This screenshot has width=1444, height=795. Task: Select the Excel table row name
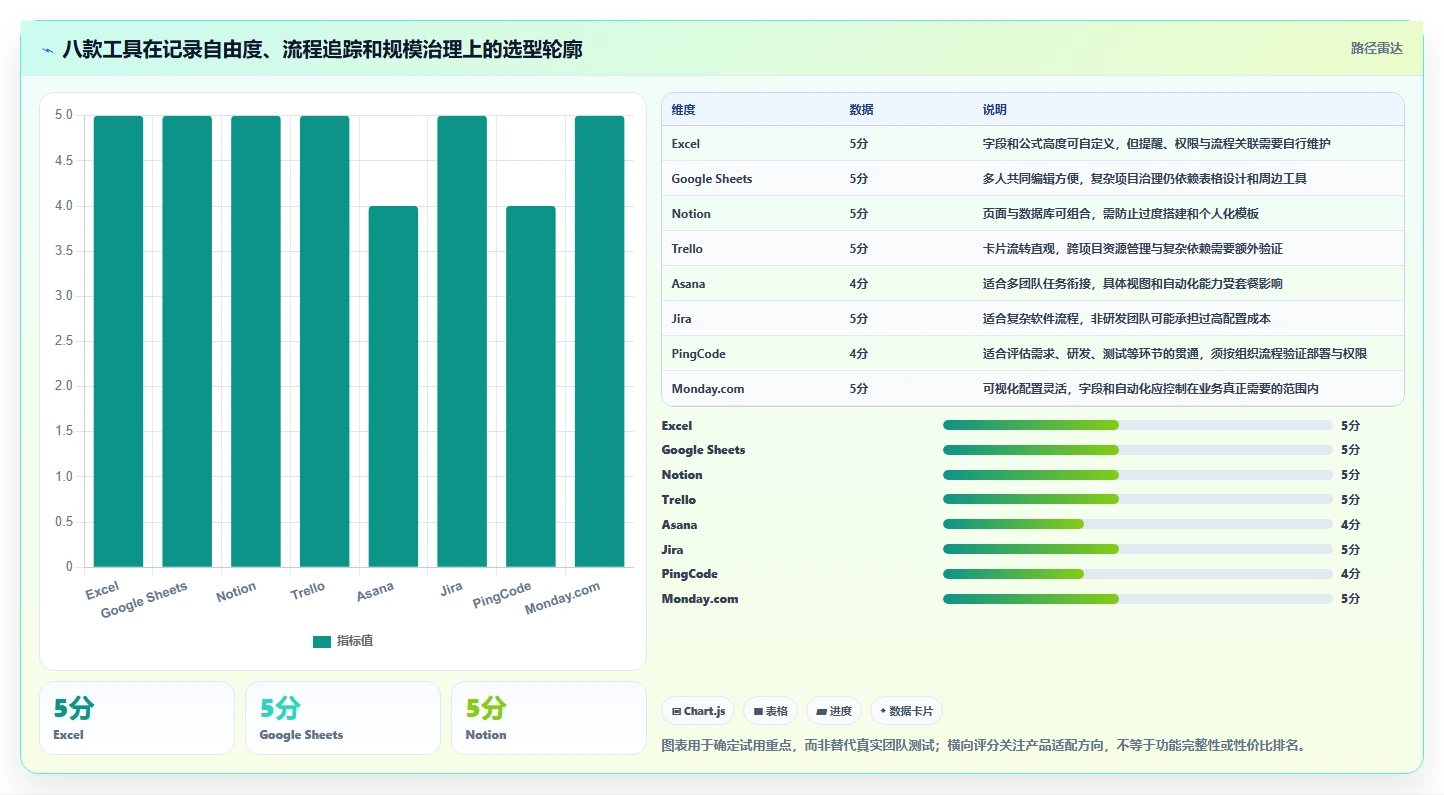[x=686, y=144]
